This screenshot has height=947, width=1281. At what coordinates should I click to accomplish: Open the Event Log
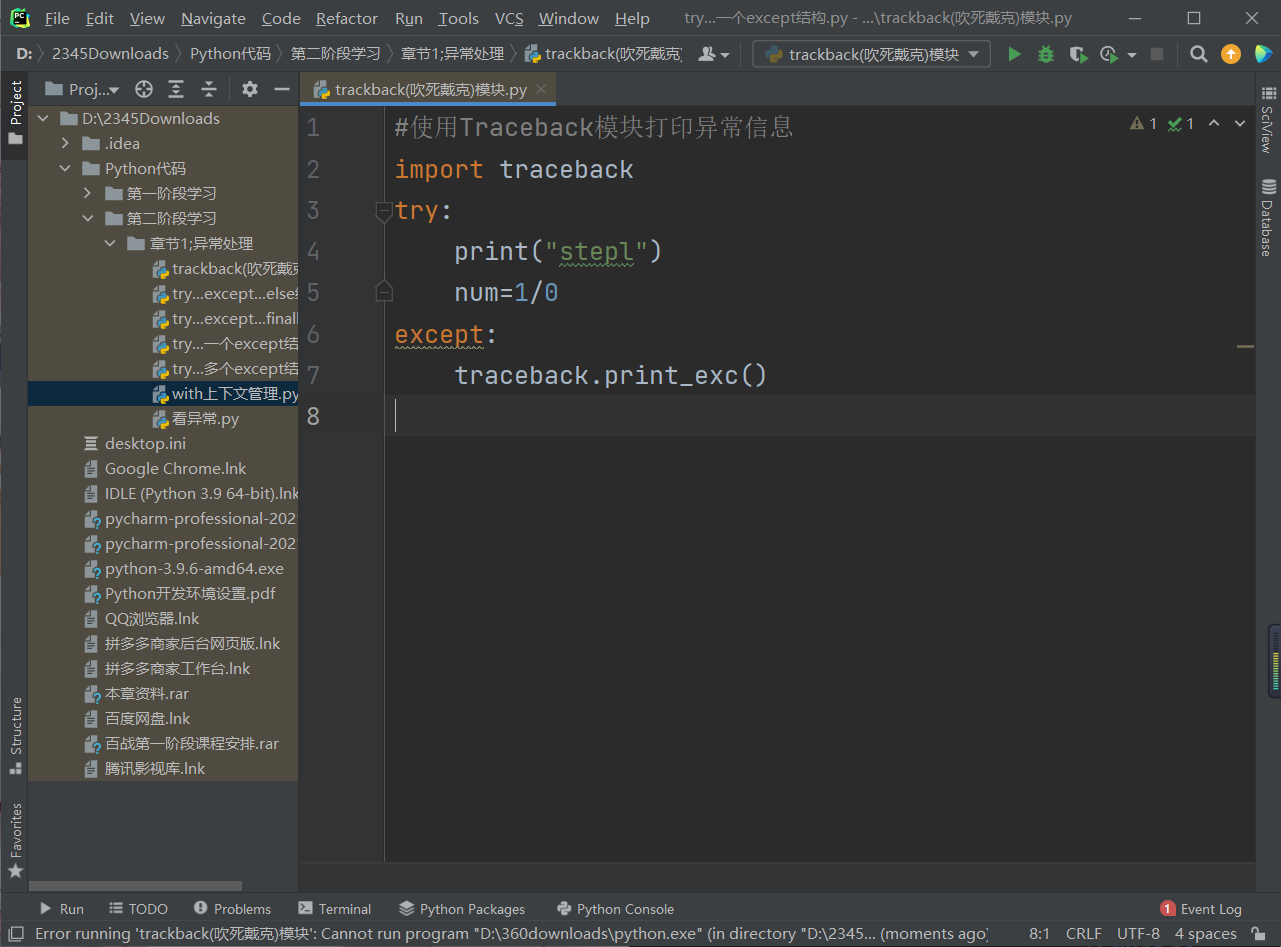1201,909
